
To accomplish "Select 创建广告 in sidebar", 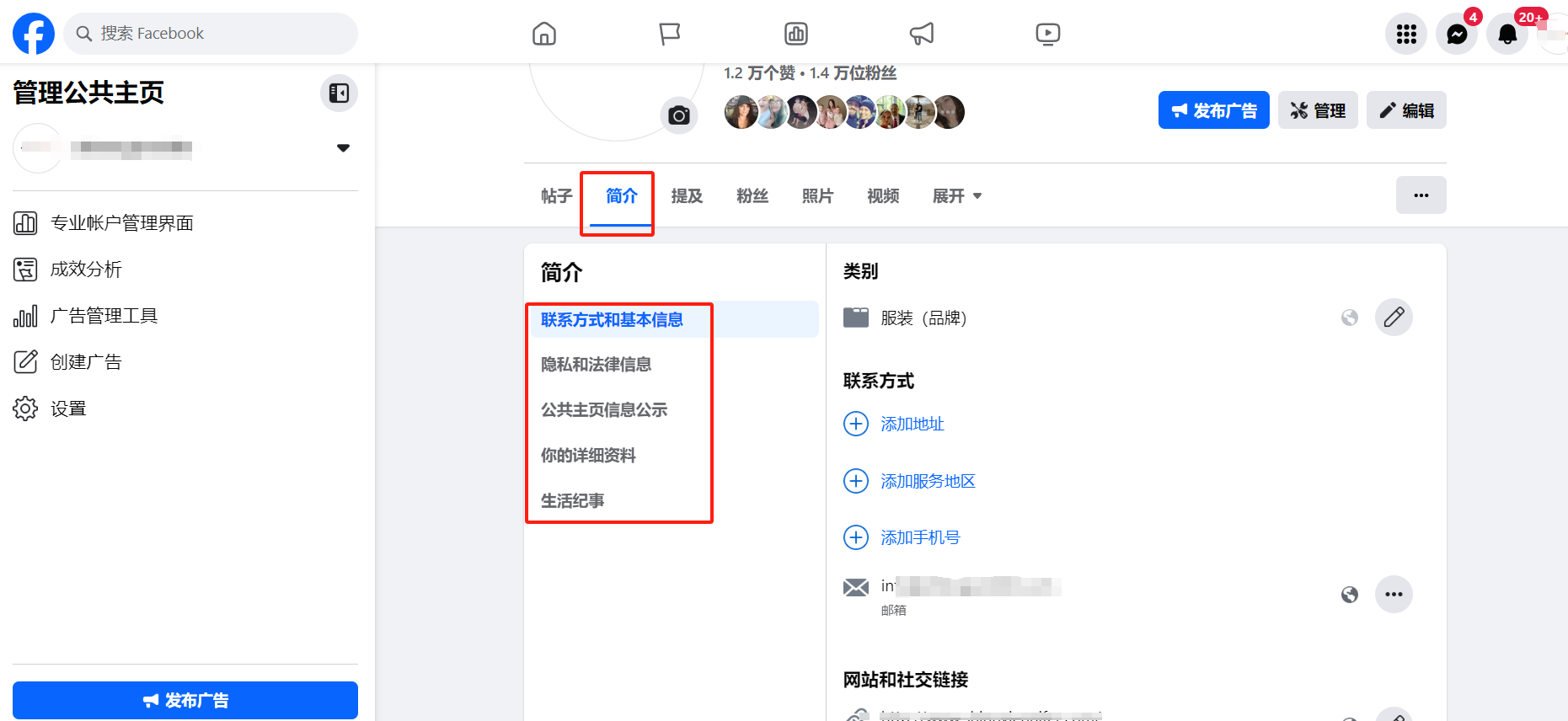I will (185, 362).
